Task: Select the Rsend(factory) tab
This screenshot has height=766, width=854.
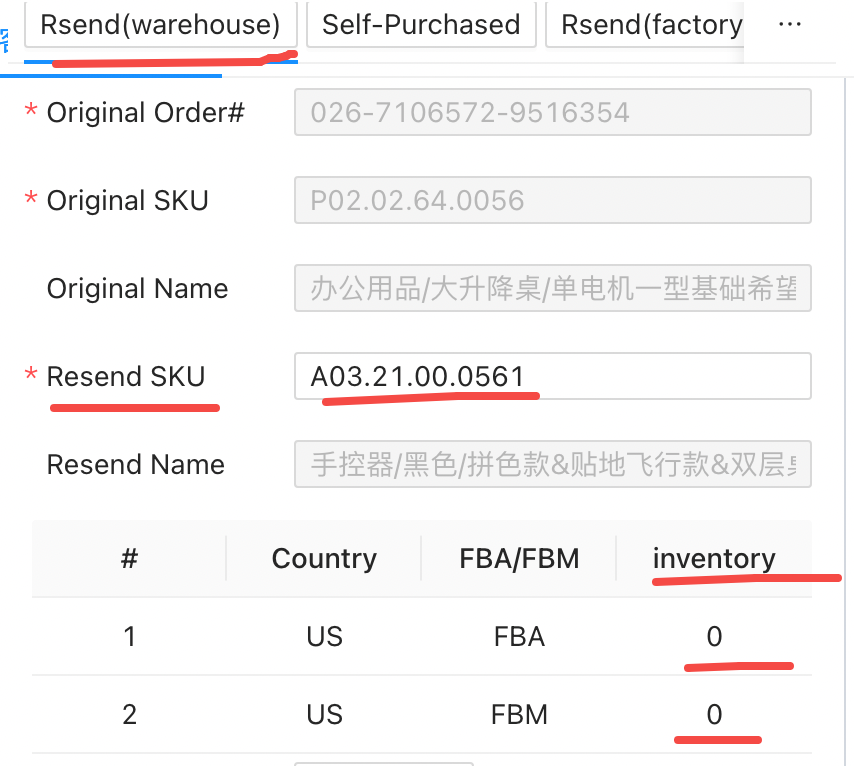Action: tap(650, 25)
